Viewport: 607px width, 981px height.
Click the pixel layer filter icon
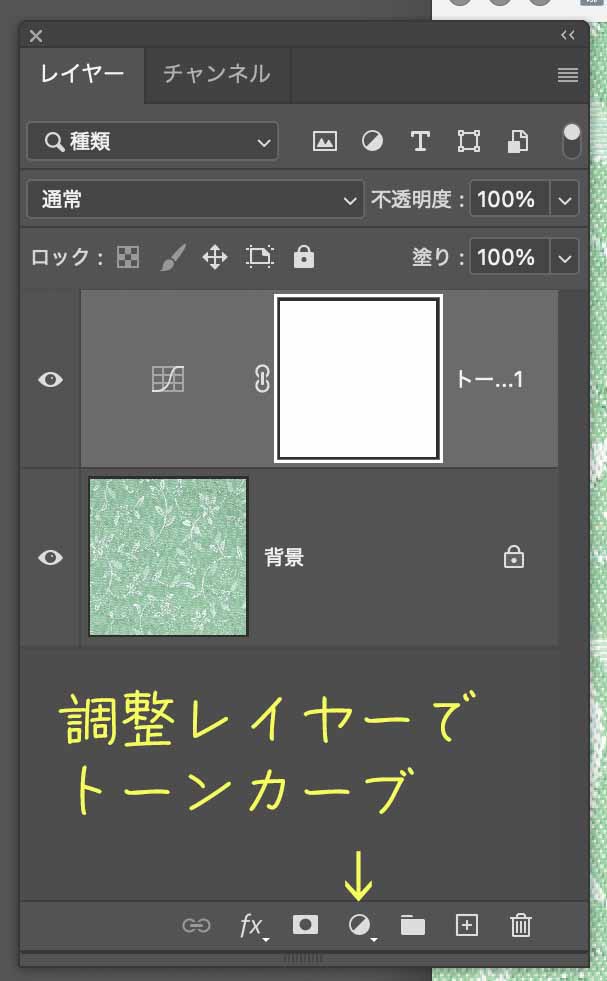(324, 142)
